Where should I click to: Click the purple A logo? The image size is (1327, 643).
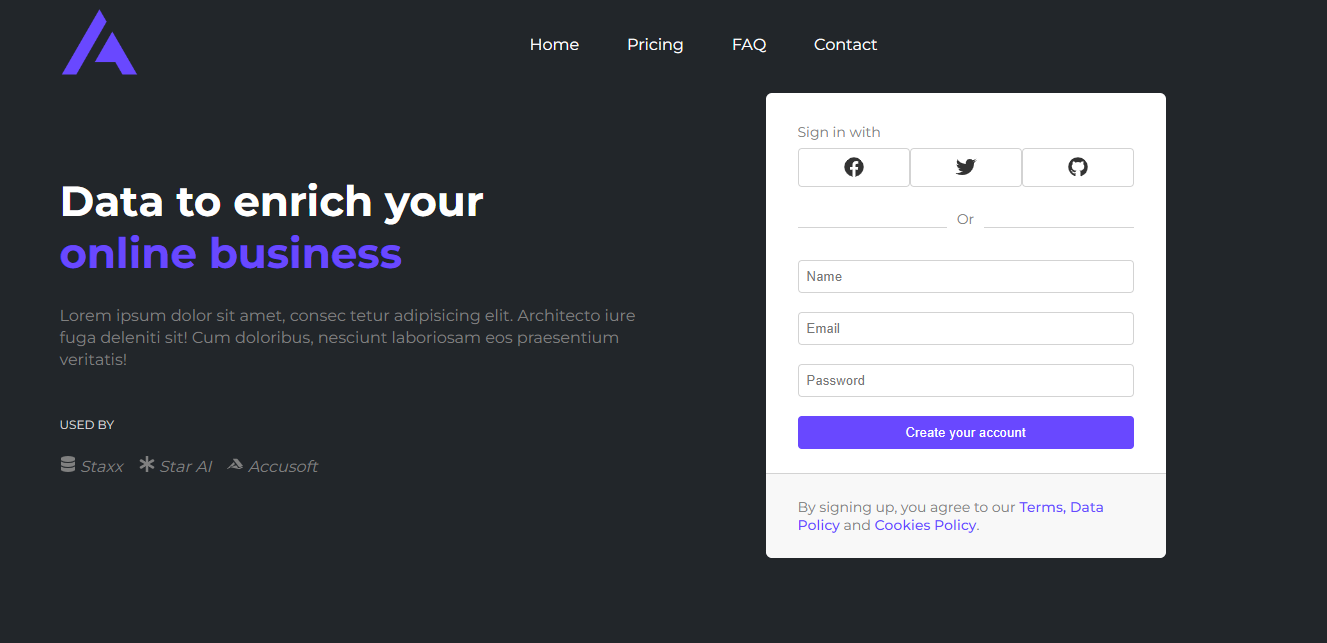[99, 45]
